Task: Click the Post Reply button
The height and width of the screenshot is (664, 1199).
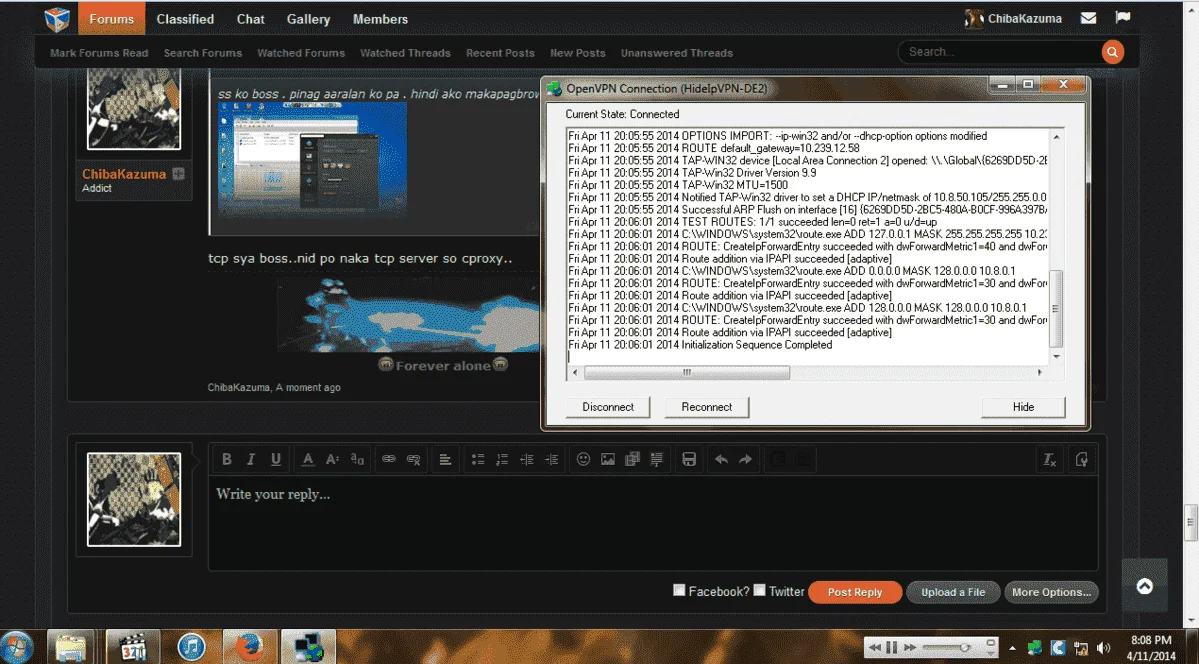Action: (855, 592)
